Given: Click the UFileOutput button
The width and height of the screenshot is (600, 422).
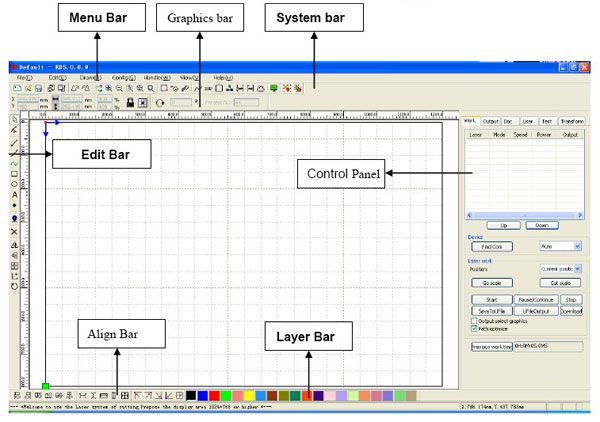Looking at the screenshot, I should click(536, 311).
